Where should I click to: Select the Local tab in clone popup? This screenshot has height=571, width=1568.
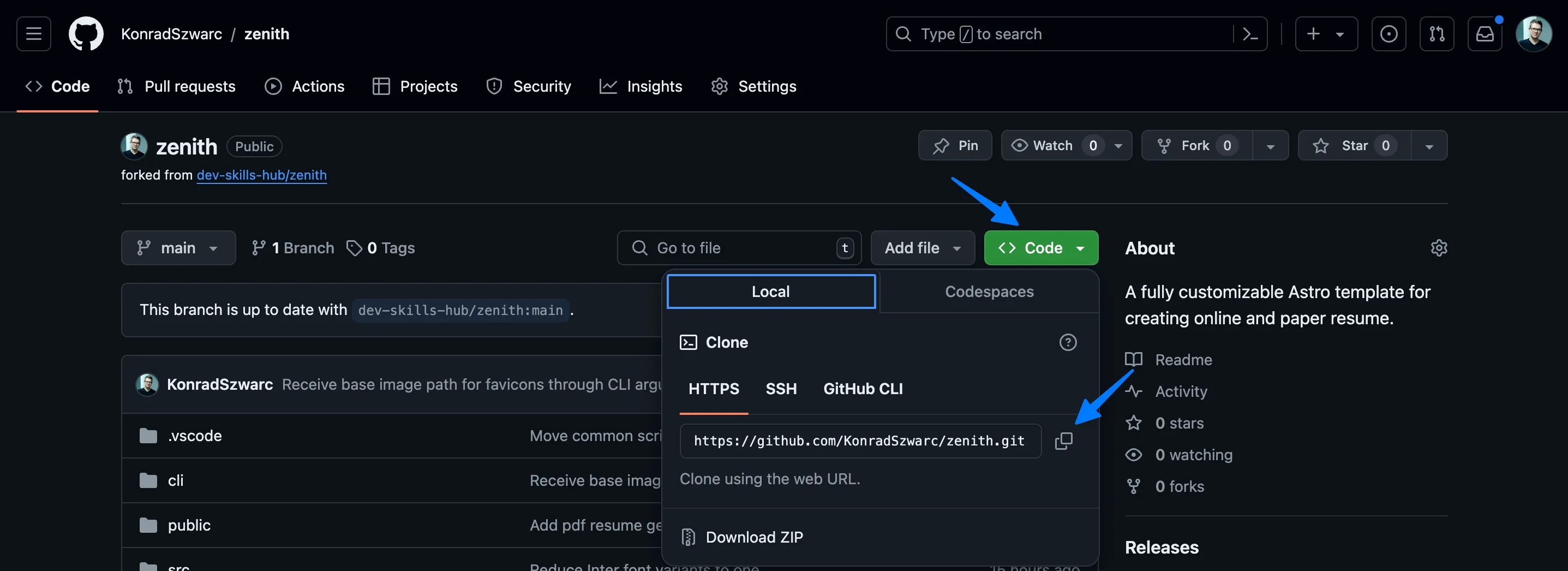pyautogui.click(x=771, y=292)
